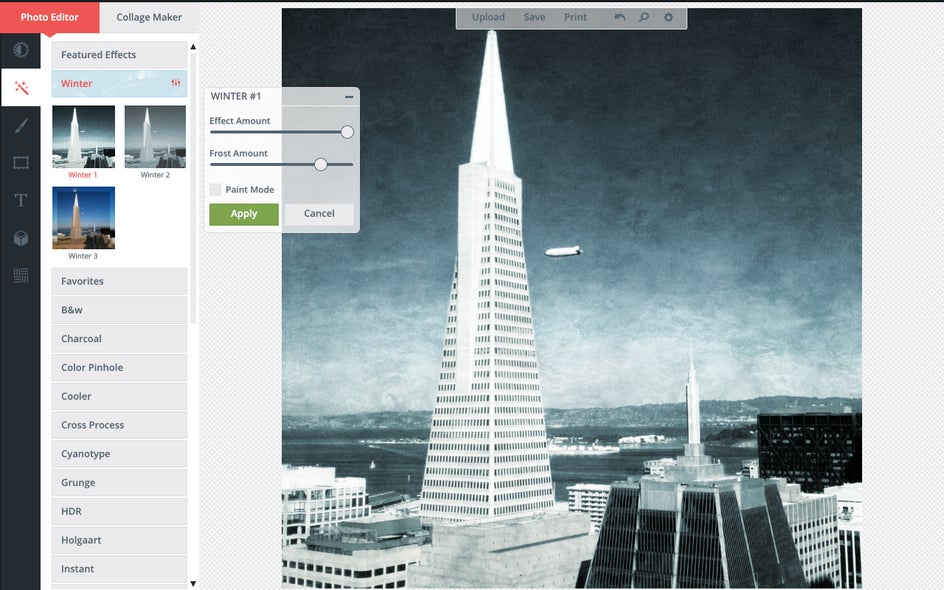This screenshot has height=590, width=944.
Task: Click the undo arrow in top toolbar
Action: 620,17
